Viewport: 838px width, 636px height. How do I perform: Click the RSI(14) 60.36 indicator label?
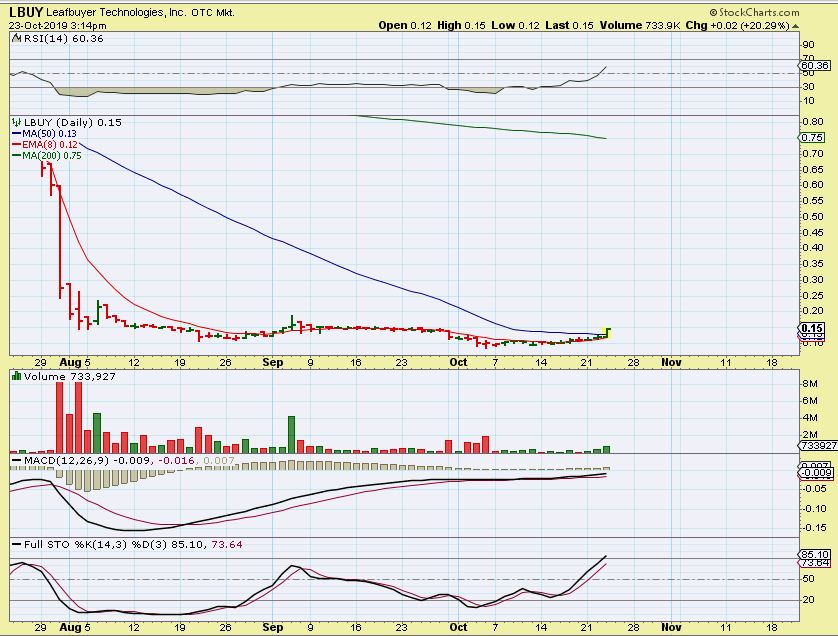coord(64,38)
